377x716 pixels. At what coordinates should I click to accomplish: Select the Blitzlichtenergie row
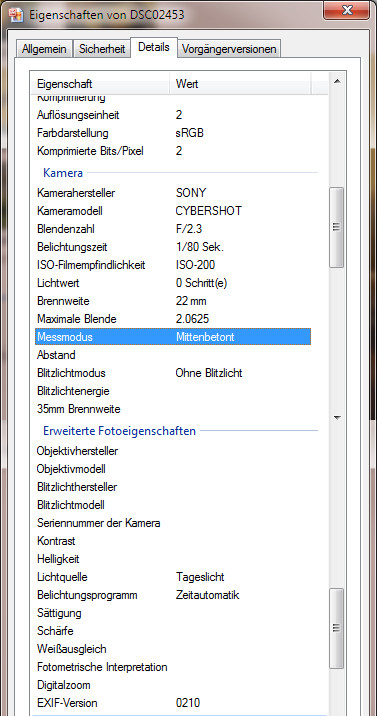click(x=173, y=391)
